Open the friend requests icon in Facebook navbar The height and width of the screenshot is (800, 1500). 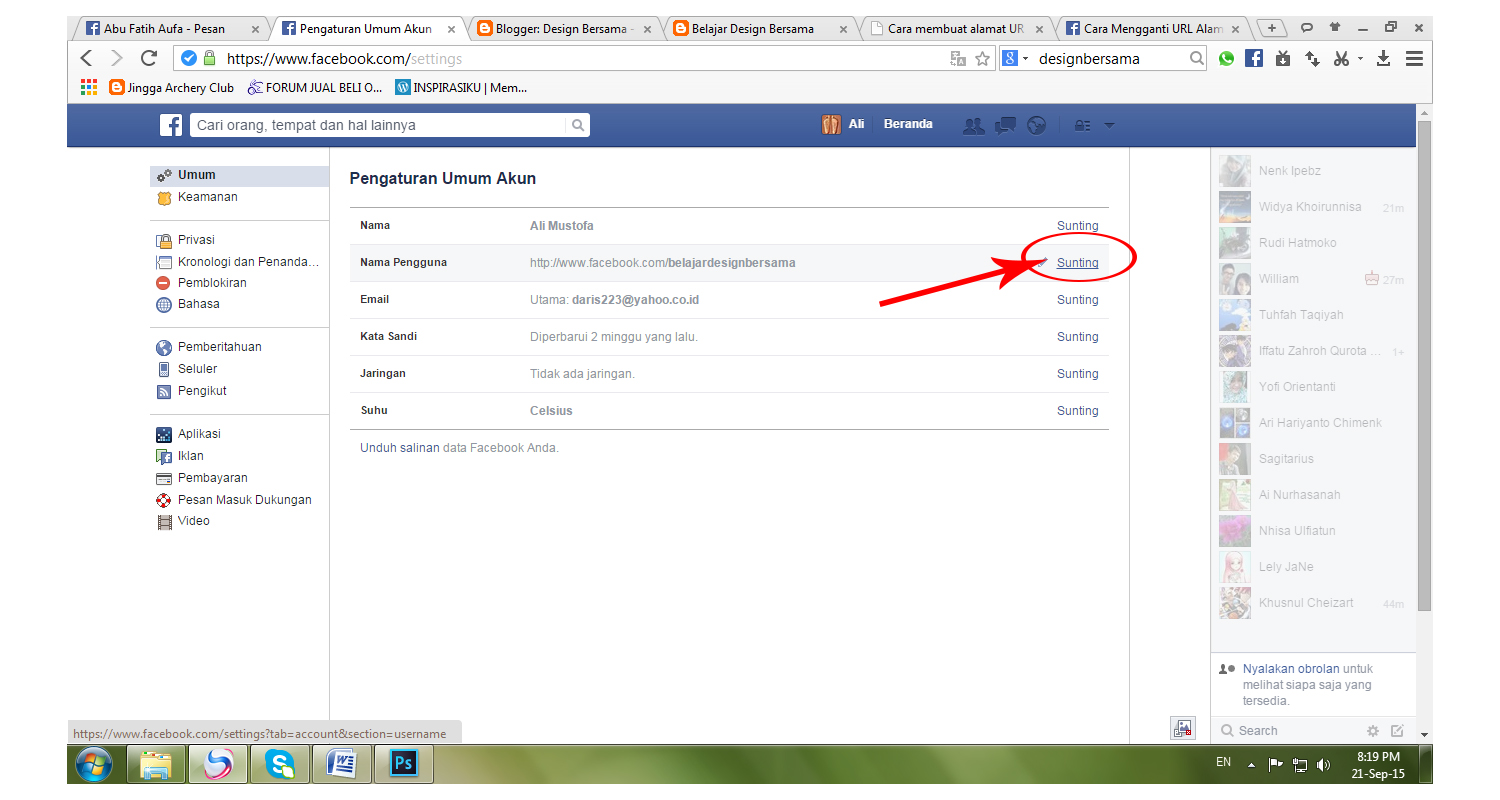pyautogui.click(x=973, y=124)
